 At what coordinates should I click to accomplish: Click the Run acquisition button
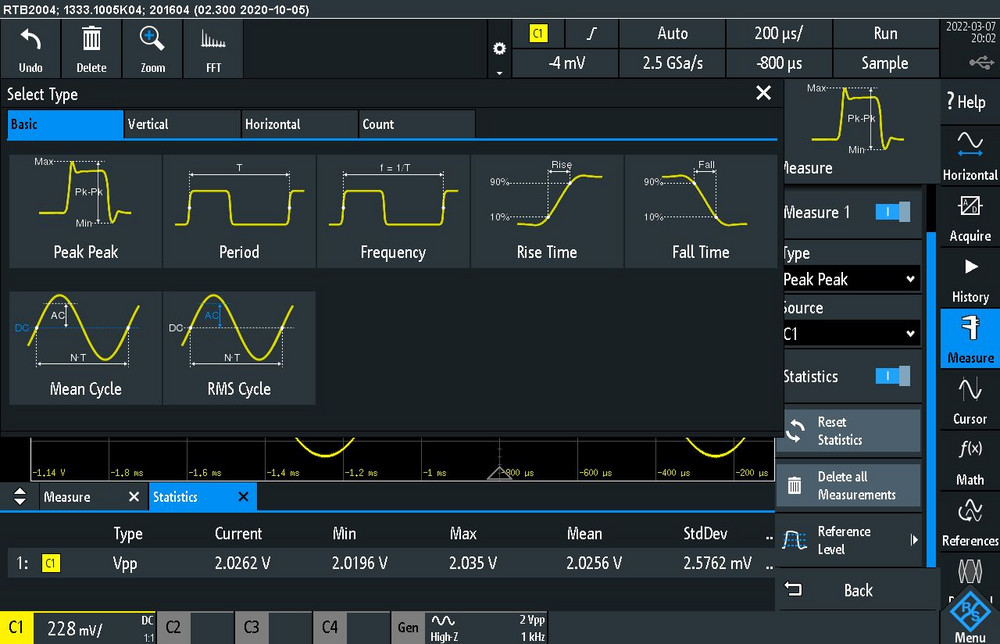coord(885,34)
